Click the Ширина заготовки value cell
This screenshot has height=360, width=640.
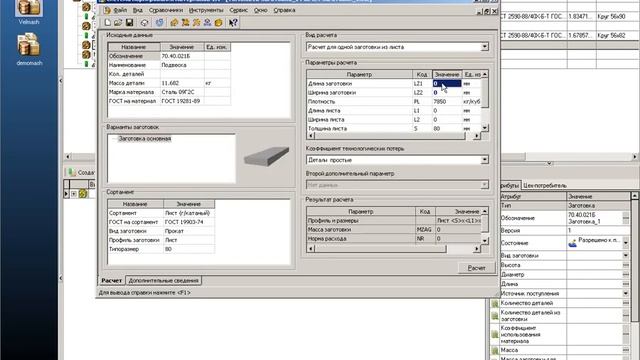pyautogui.click(x=447, y=93)
